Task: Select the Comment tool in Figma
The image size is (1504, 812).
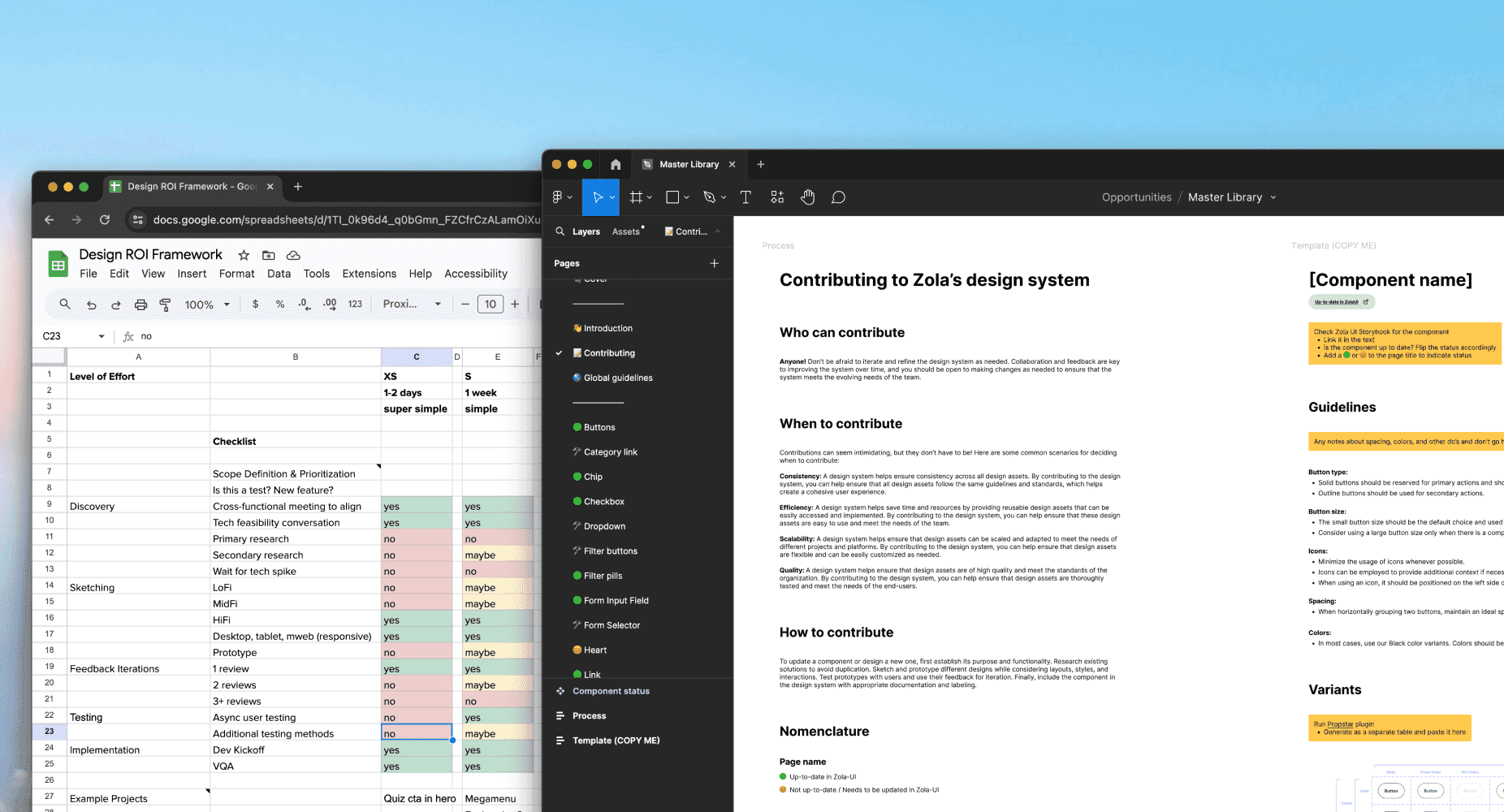Action: pyautogui.click(x=839, y=197)
